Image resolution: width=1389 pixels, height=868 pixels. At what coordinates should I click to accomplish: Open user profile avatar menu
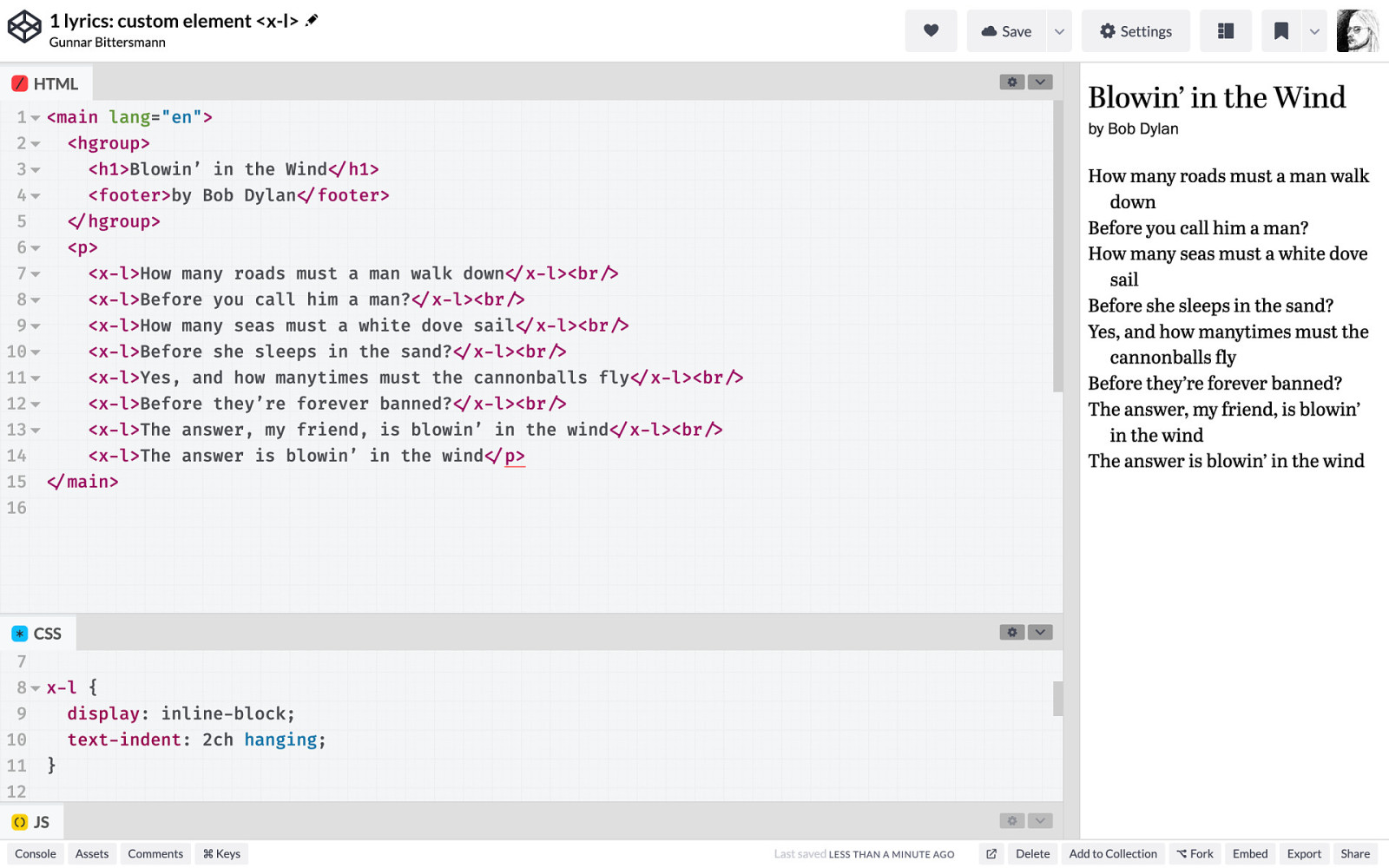click(1358, 31)
